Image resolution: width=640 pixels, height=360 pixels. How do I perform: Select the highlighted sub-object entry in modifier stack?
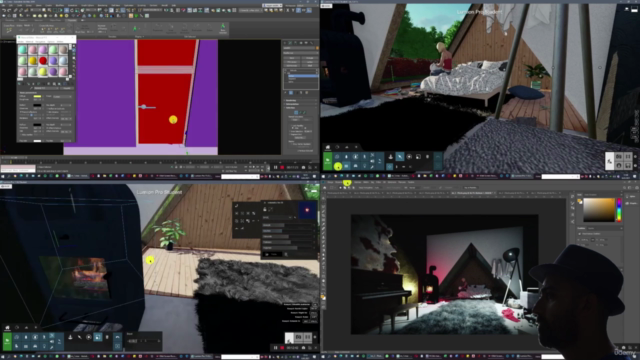tap(302, 76)
